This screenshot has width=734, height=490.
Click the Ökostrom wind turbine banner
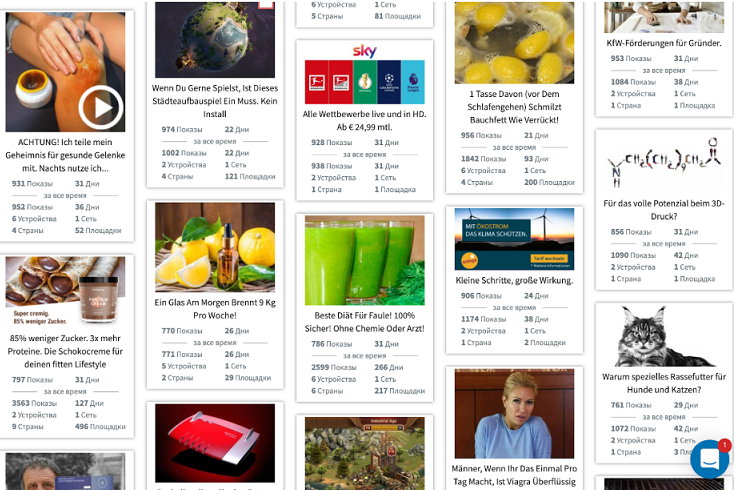pyautogui.click(x=514, y=239)
